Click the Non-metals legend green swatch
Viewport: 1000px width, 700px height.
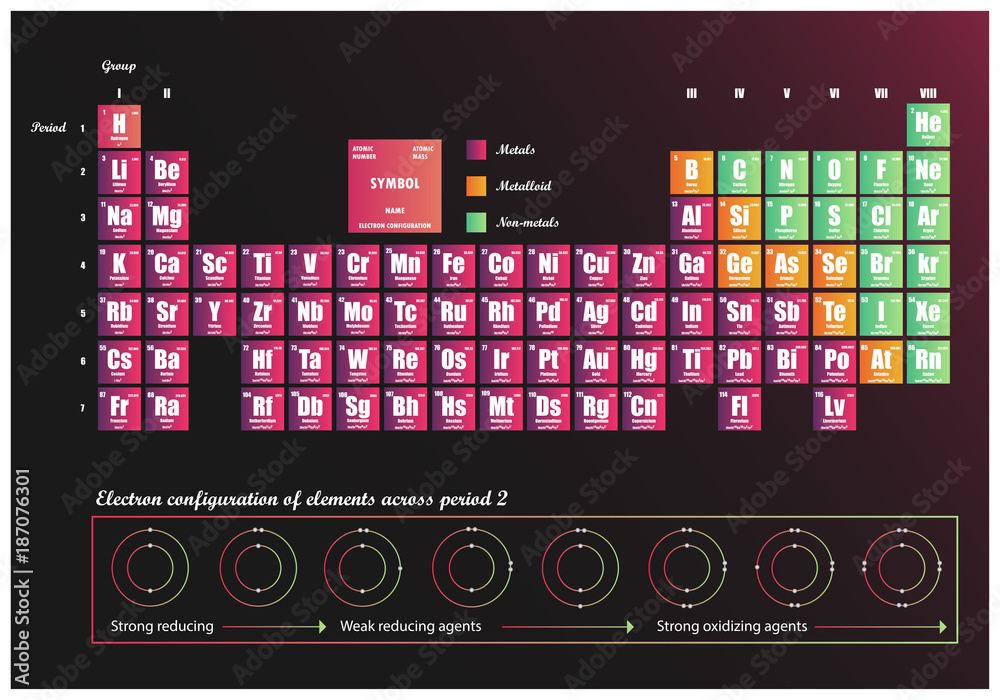(x=476, y=222)
